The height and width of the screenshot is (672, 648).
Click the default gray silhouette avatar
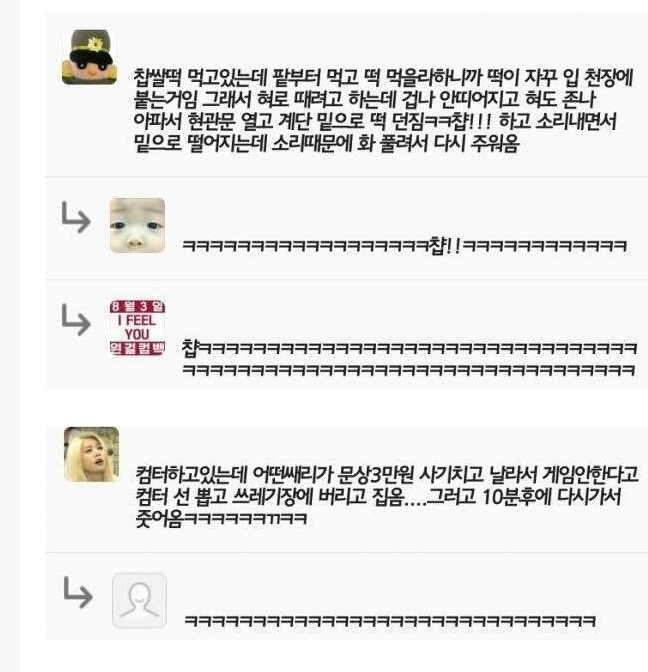[x=139, y=600]
